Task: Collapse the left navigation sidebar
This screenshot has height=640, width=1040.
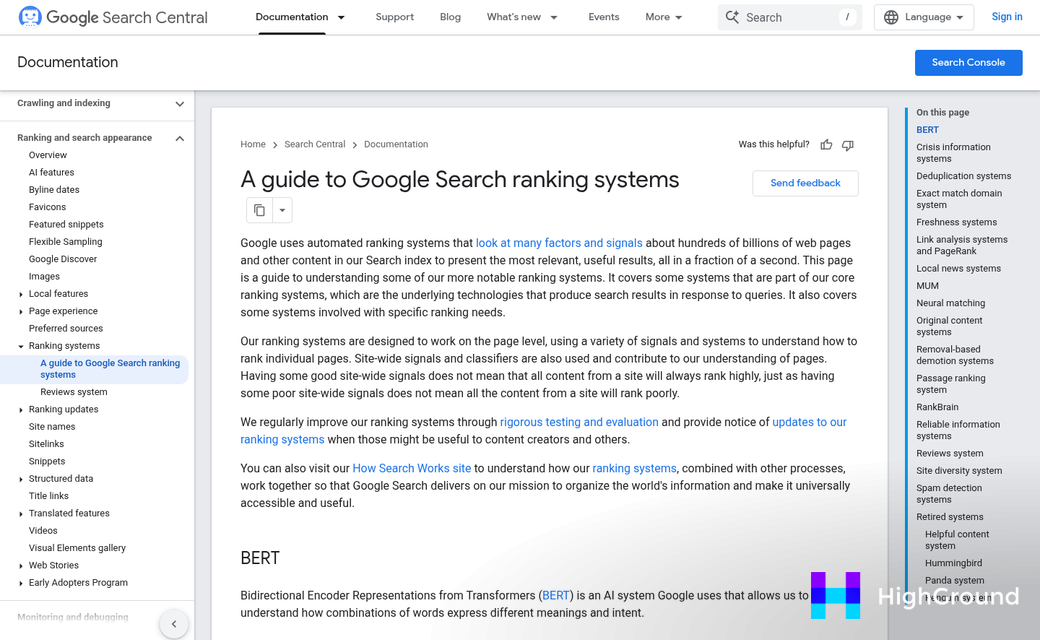Action: (174, 623)
